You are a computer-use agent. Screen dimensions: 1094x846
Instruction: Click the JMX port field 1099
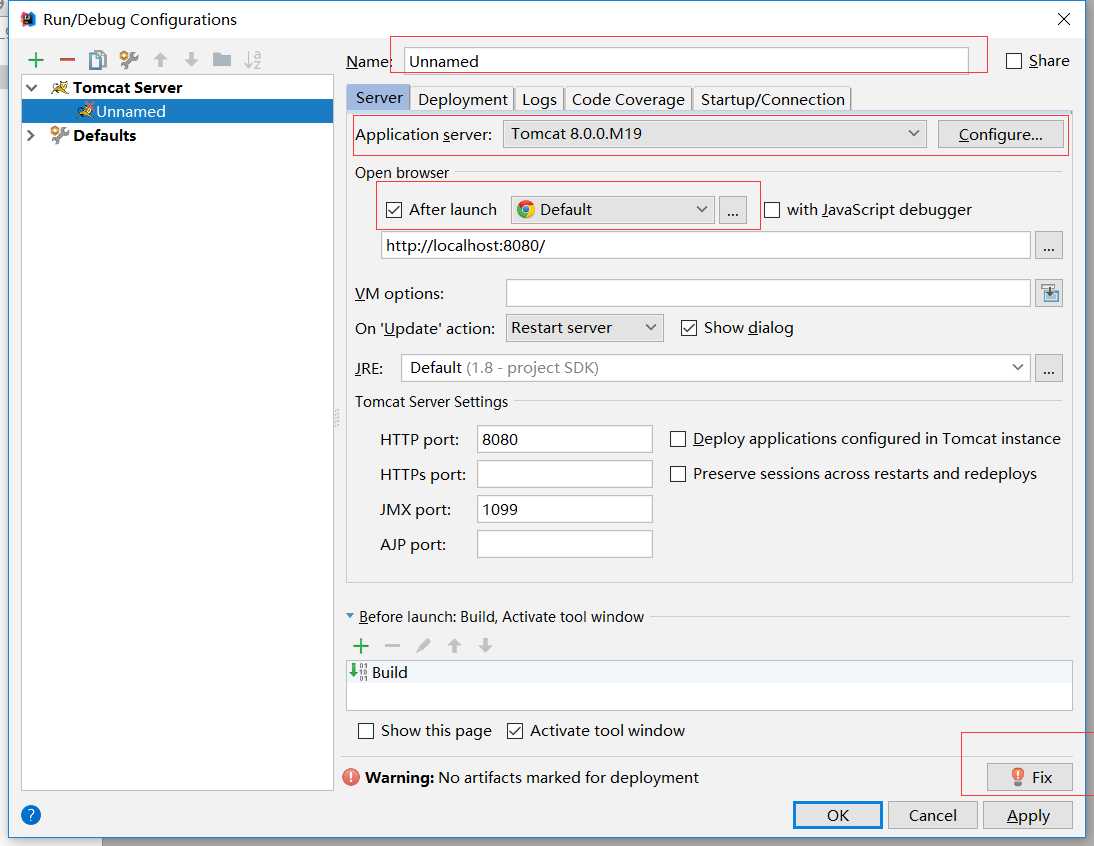click(564, 509)
